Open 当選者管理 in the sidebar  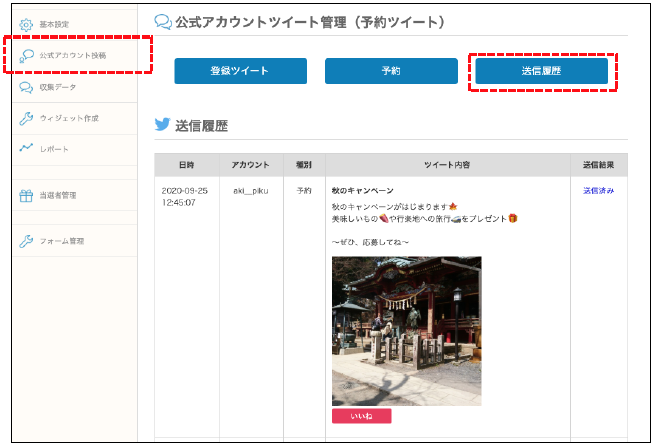pyautogui.click(x=75, y=195)
